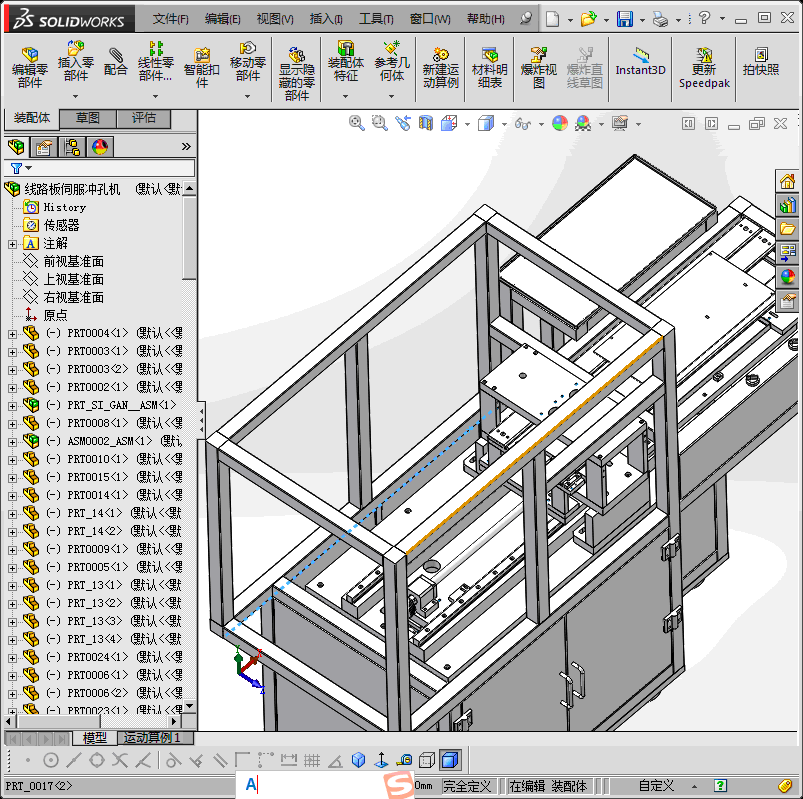Screen dimensions: 803x799
Task: Click Section View icon
Action: click(x=426, y=123)
